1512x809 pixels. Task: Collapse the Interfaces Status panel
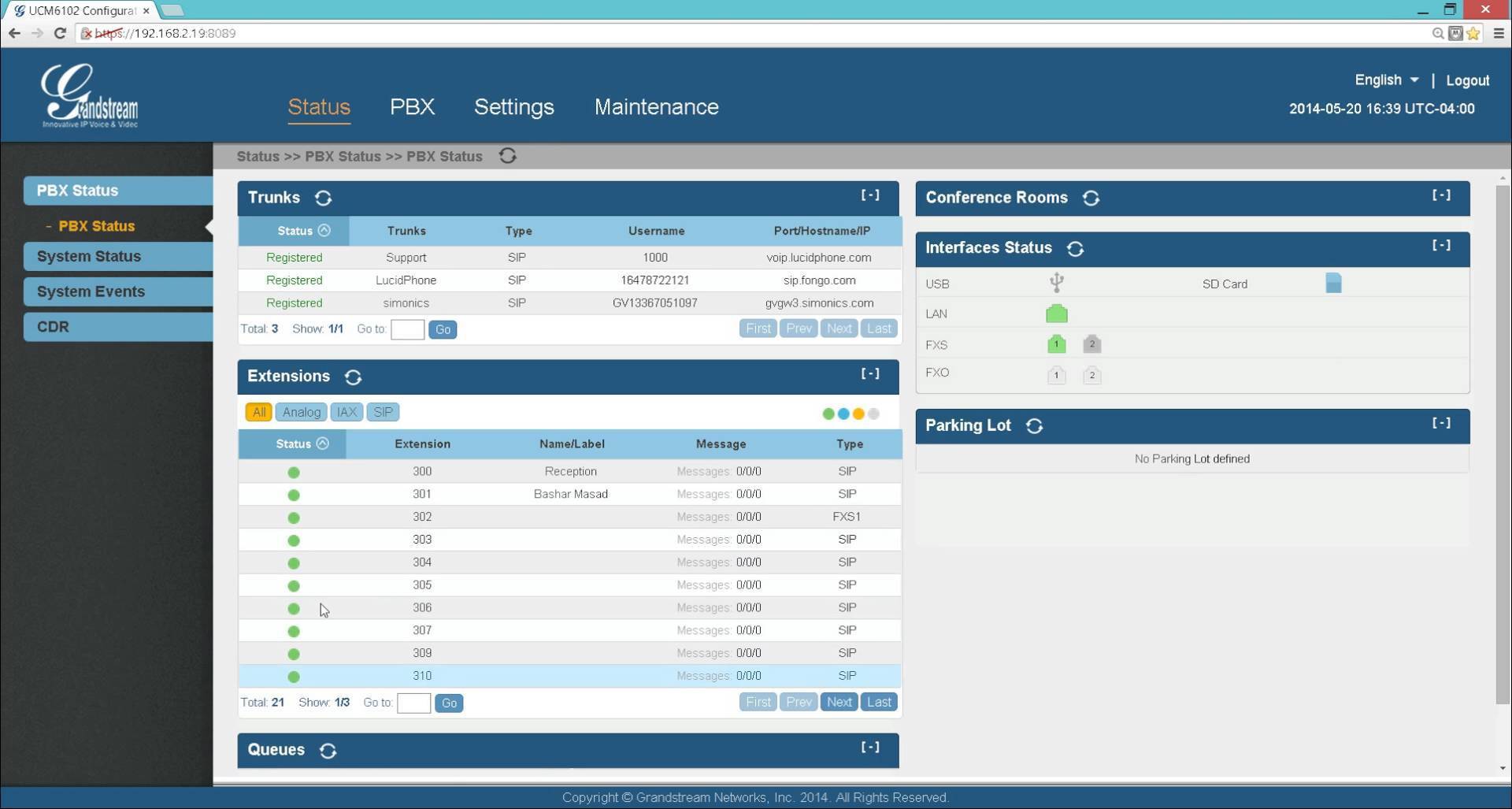[x=1441, y=245]
